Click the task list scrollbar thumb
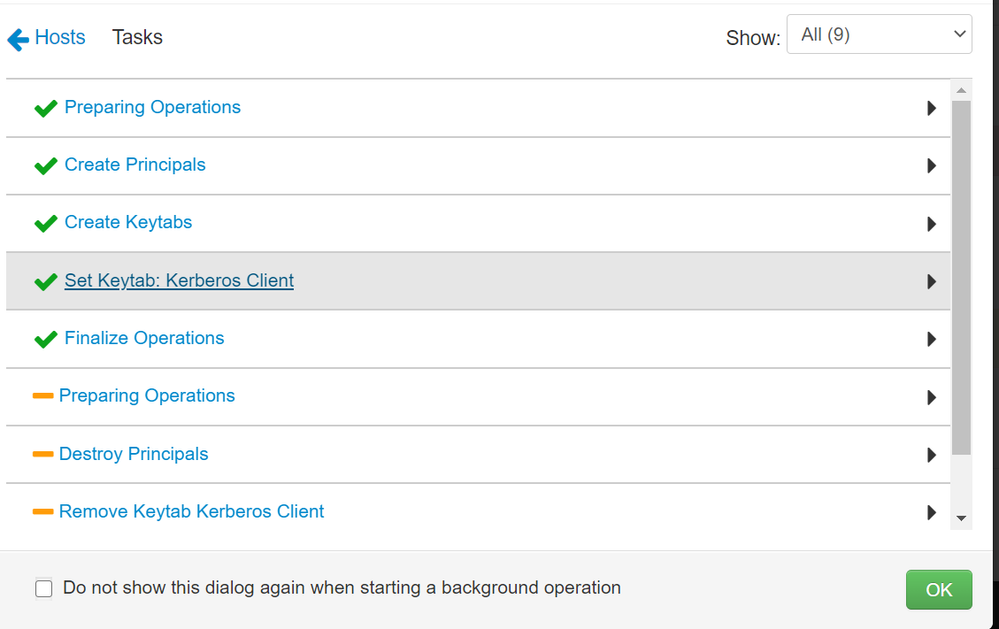The height and width of the screenshot is (629, 999). pos(961,278)
